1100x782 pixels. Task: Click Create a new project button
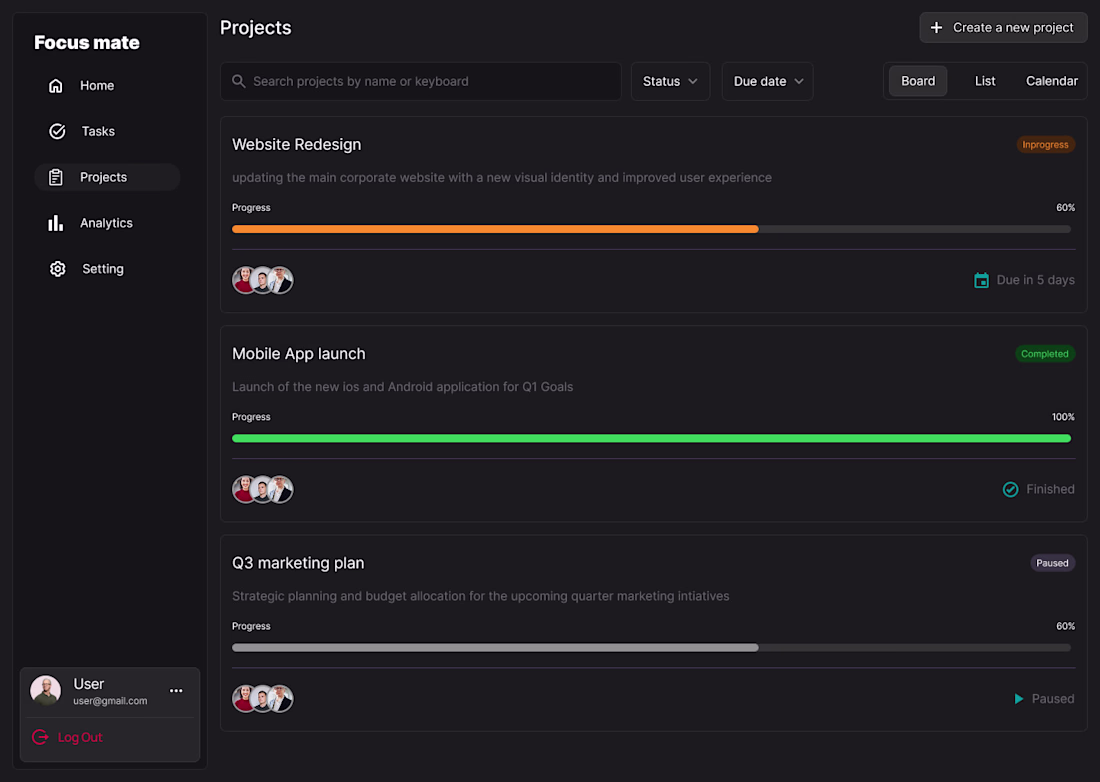1002,28
